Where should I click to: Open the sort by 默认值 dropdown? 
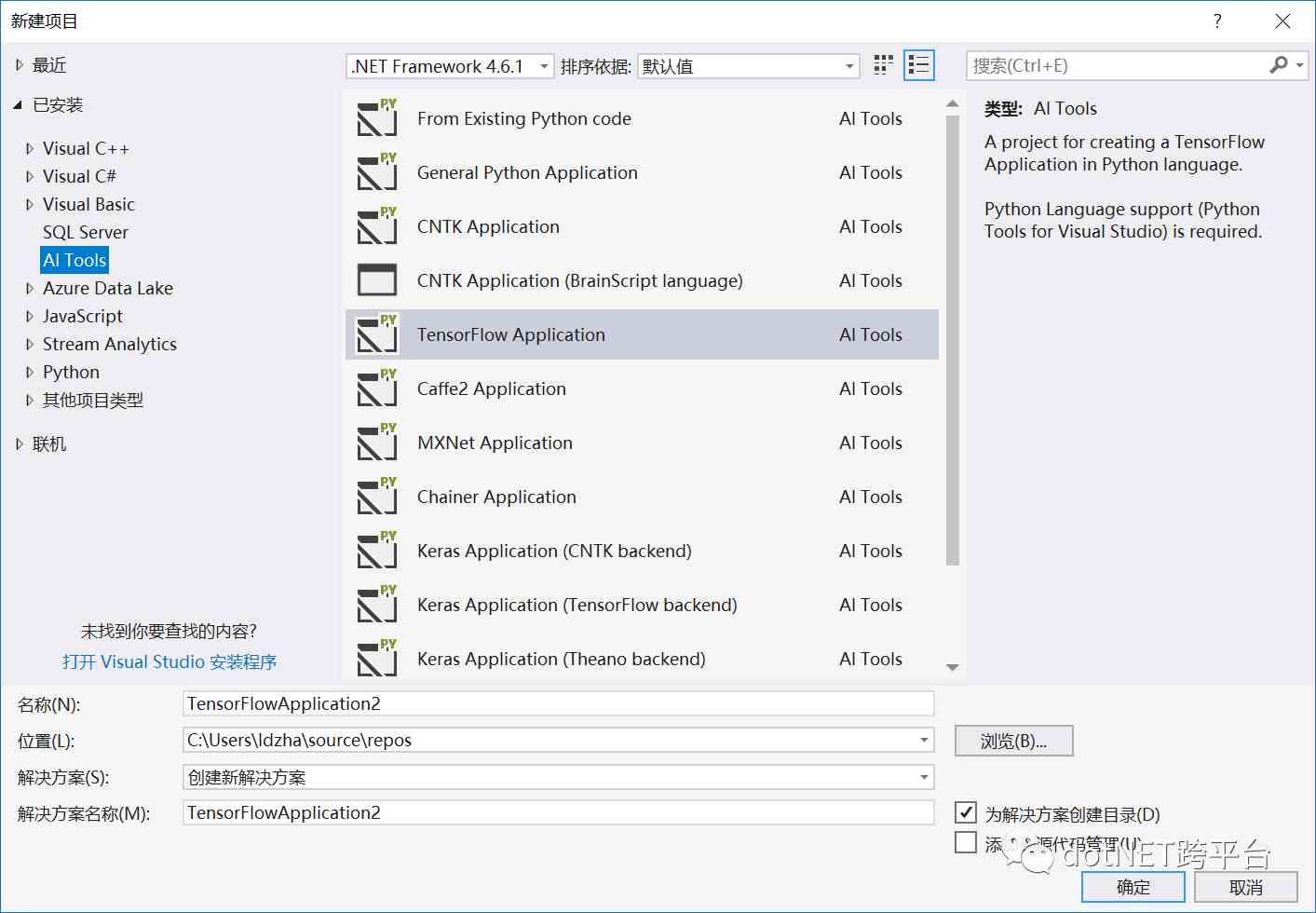click(x=748, y=66)
